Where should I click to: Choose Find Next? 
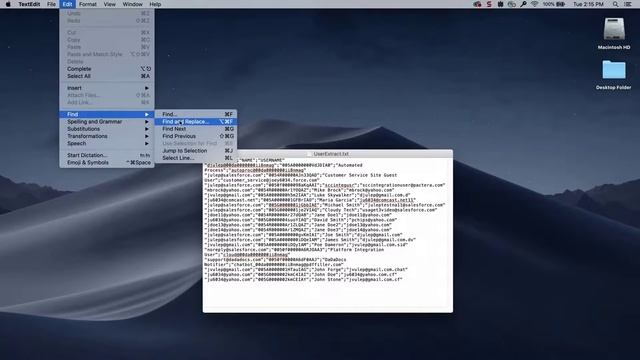(x=196, y=129)
